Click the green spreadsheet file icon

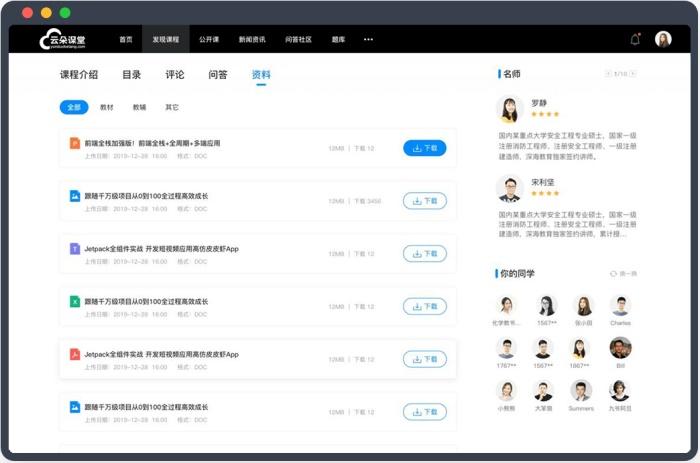click(75, 302)
